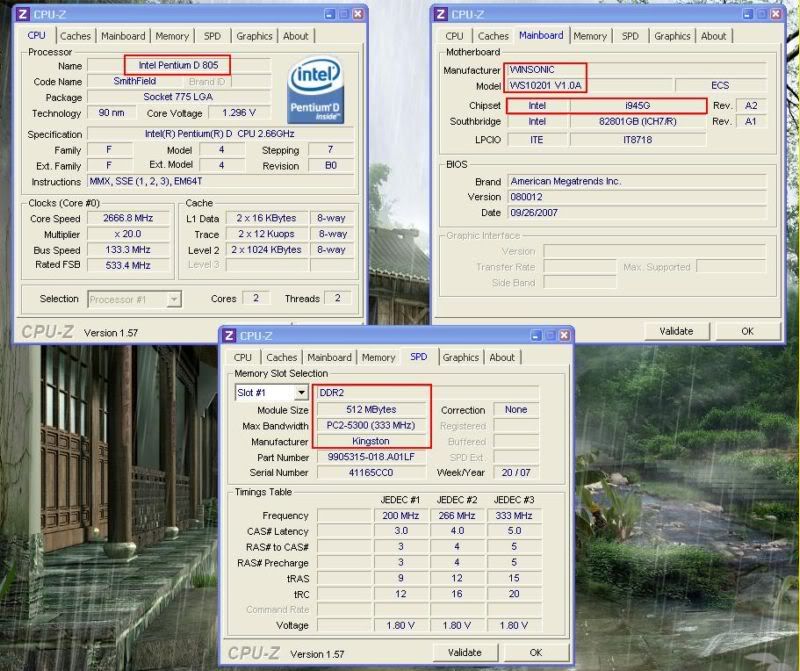
Task: Select Caches tab in the SPD window
Action: (282, 358)
